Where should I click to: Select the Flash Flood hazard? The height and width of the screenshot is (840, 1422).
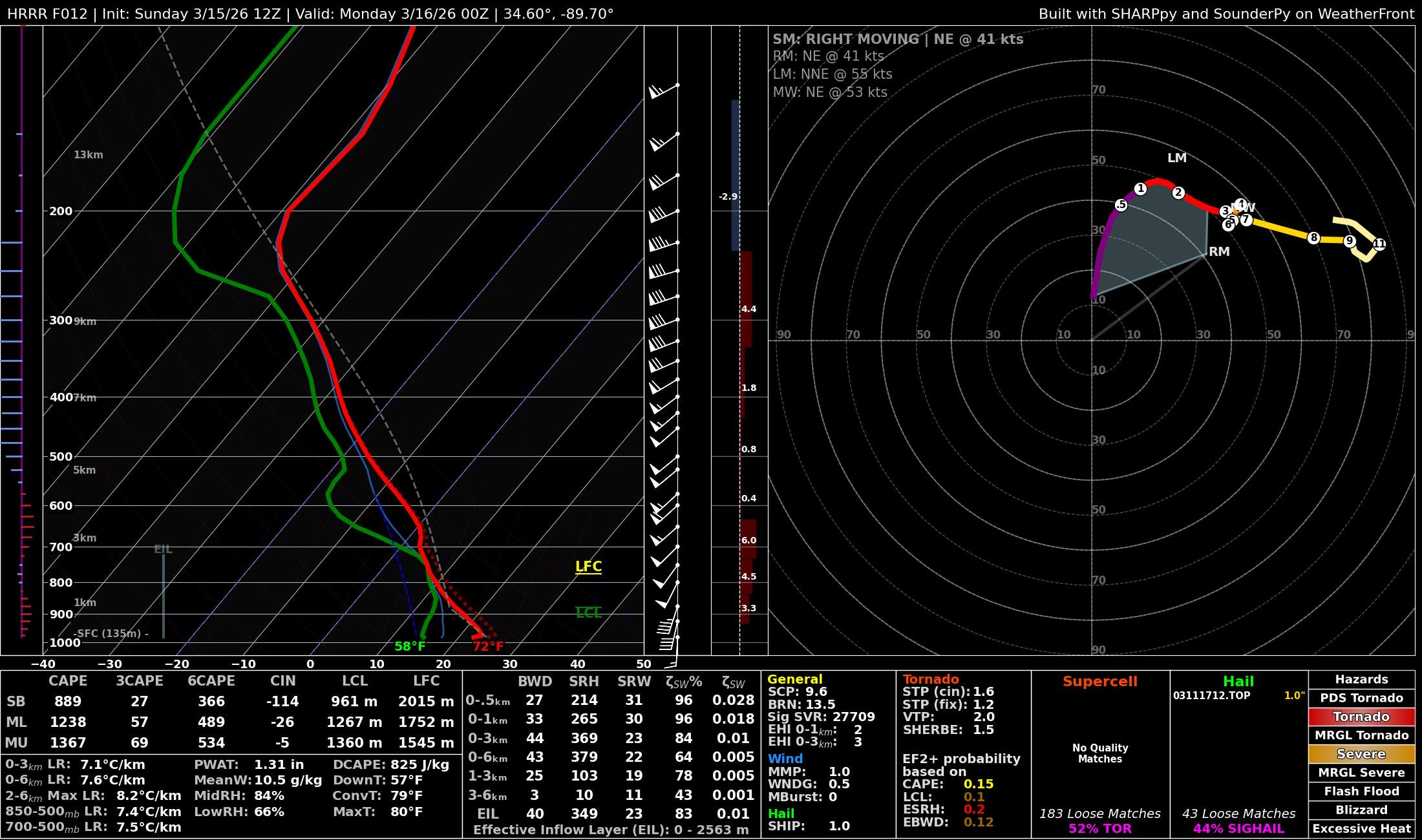1361,792
